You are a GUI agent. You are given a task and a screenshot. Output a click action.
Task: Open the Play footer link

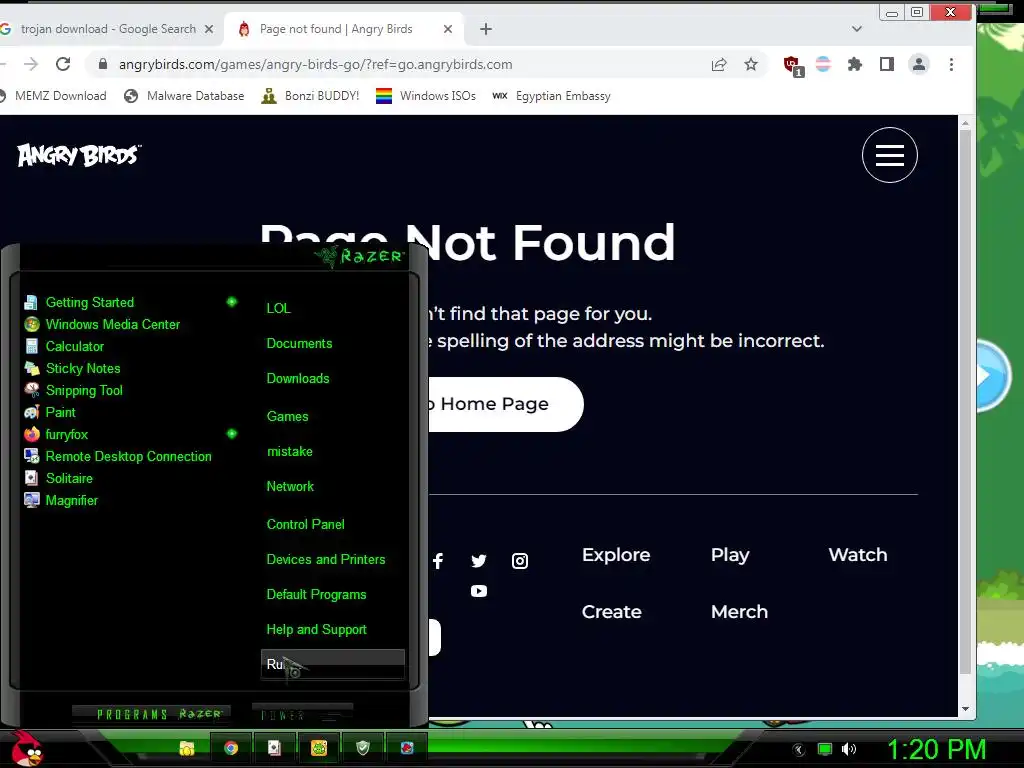click(x=729, y=554)
